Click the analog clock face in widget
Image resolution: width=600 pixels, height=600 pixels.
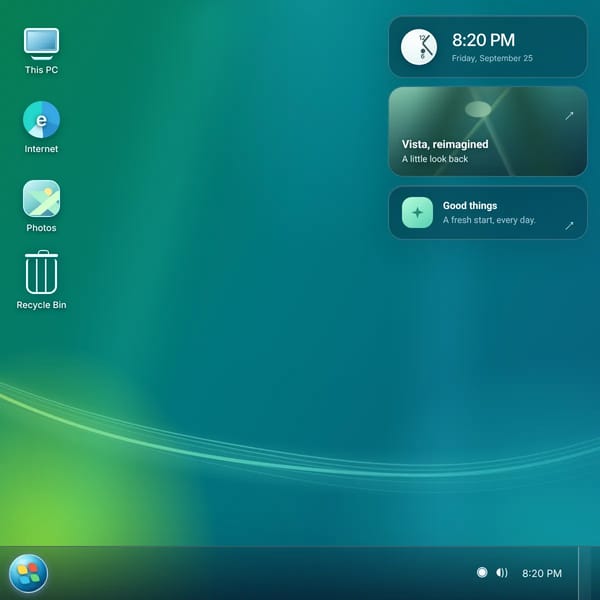pos(419,47)
